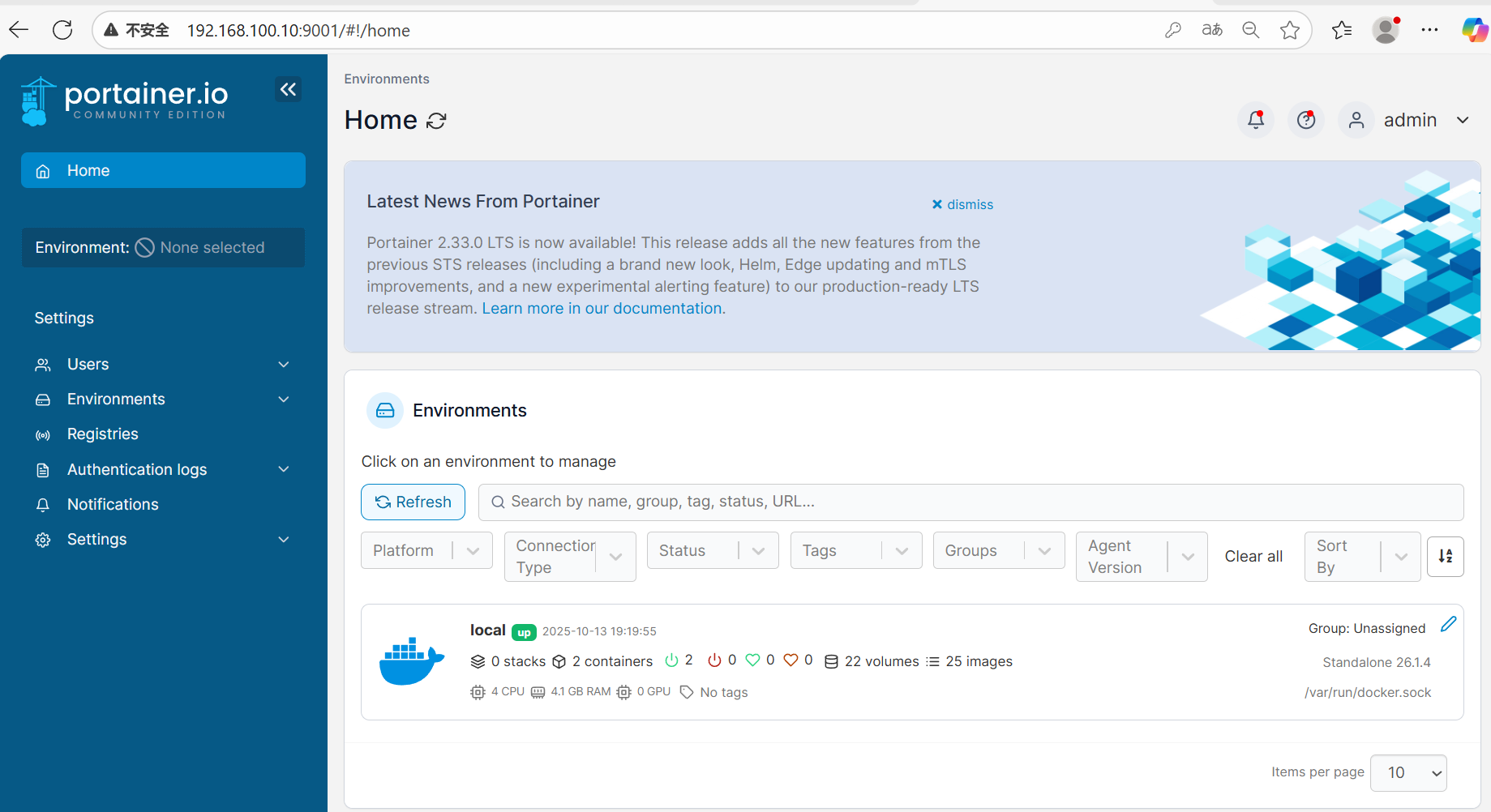1491x812 pixels.
Task: Click the 25 images text
Action: (979, 662)
